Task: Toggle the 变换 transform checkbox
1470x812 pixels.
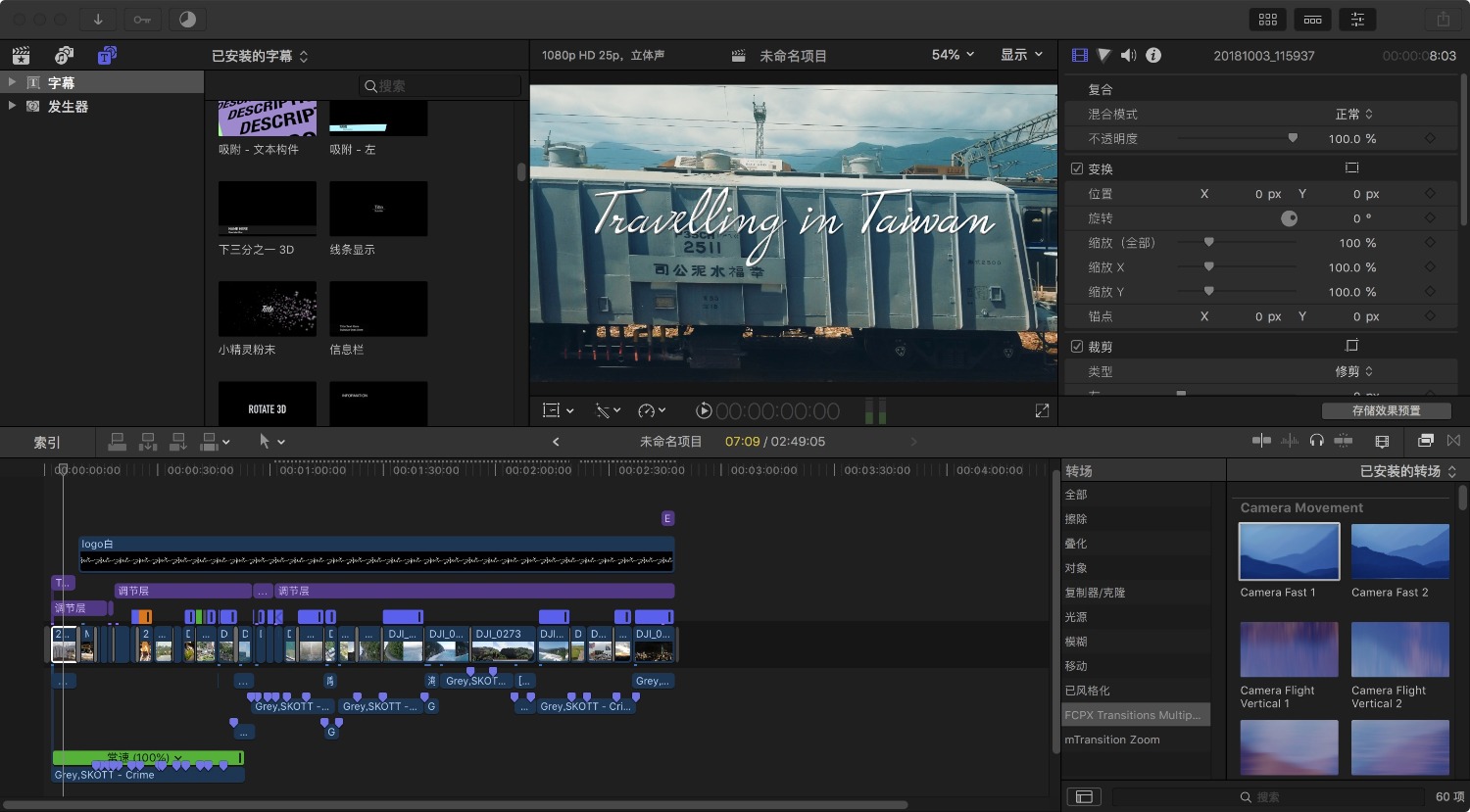Action: [x=1077, y=168]
